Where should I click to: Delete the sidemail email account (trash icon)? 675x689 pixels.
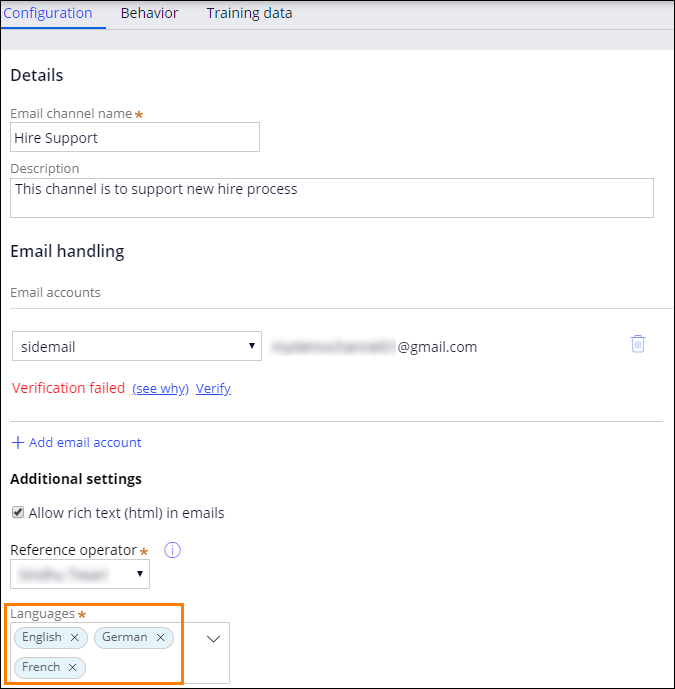pyautogui.click(x=638, y=344)
